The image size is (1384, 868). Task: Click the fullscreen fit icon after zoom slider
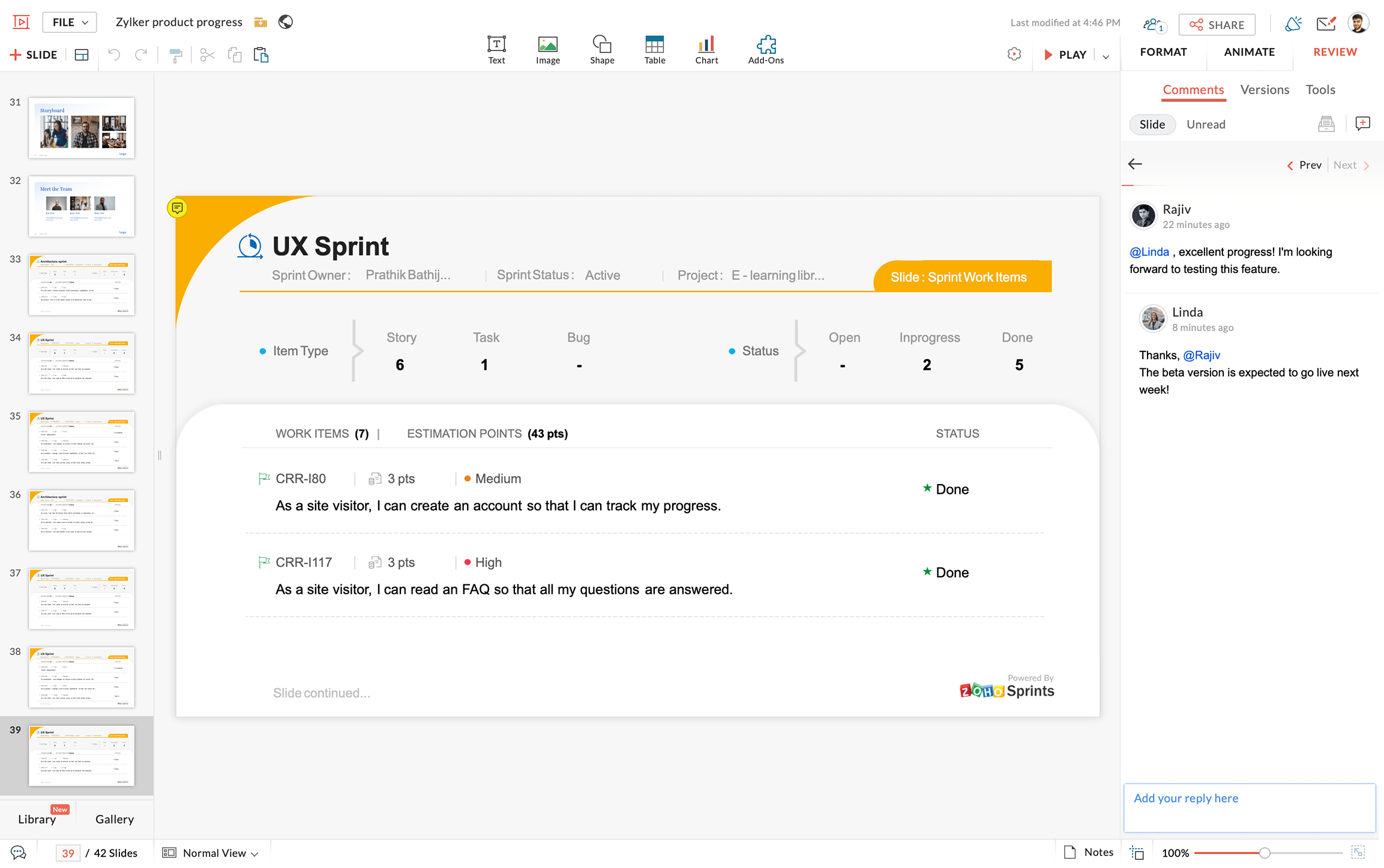[1358, 852]
